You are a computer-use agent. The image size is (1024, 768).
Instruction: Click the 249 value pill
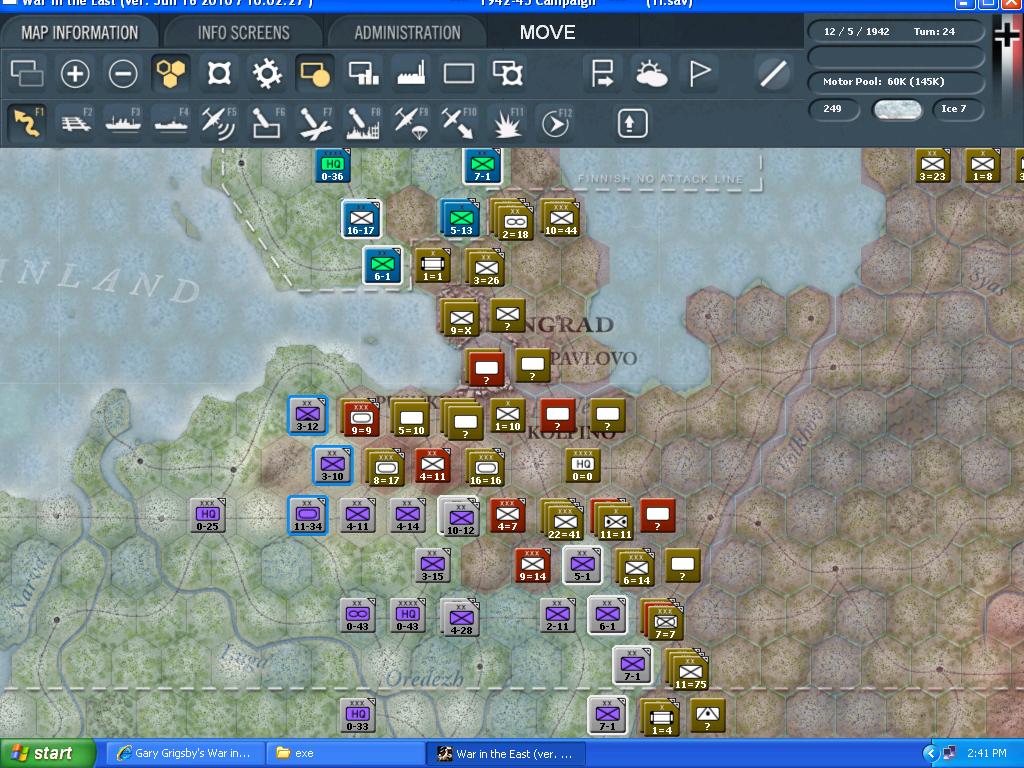pyautogui.click(x=833, y=109)
